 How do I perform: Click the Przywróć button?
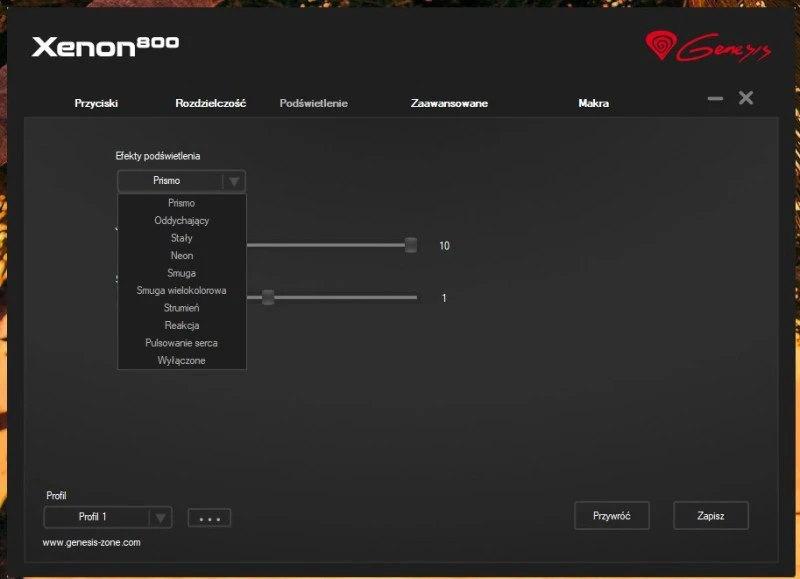coord(611,516)
